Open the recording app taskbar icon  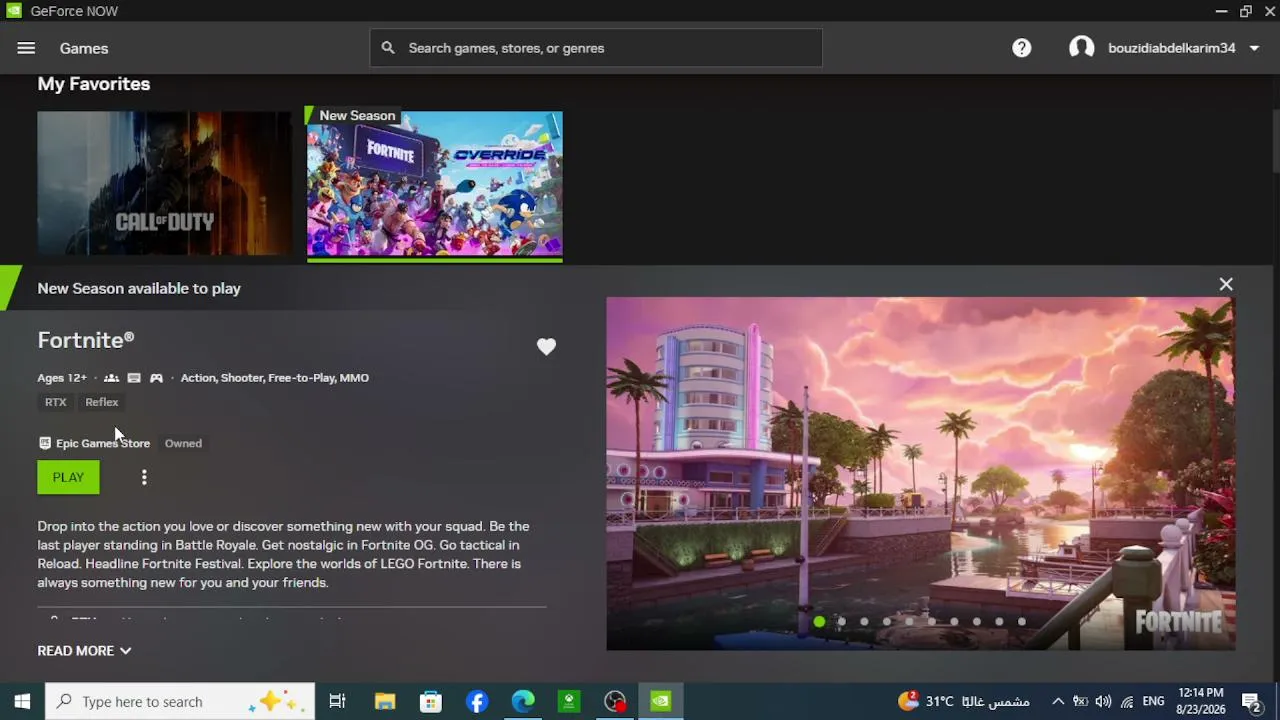tap(615, 701)
